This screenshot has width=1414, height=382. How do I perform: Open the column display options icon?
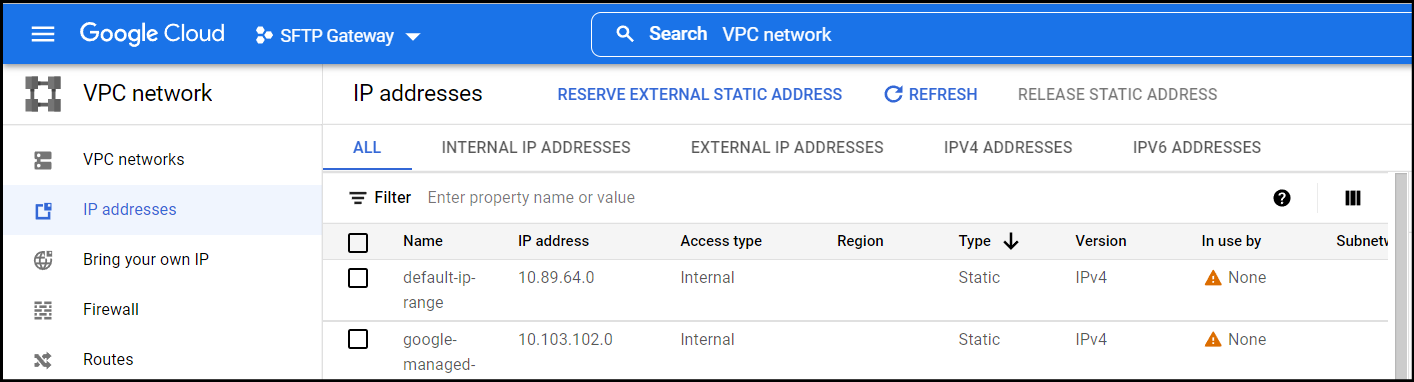coord(1353,198)
